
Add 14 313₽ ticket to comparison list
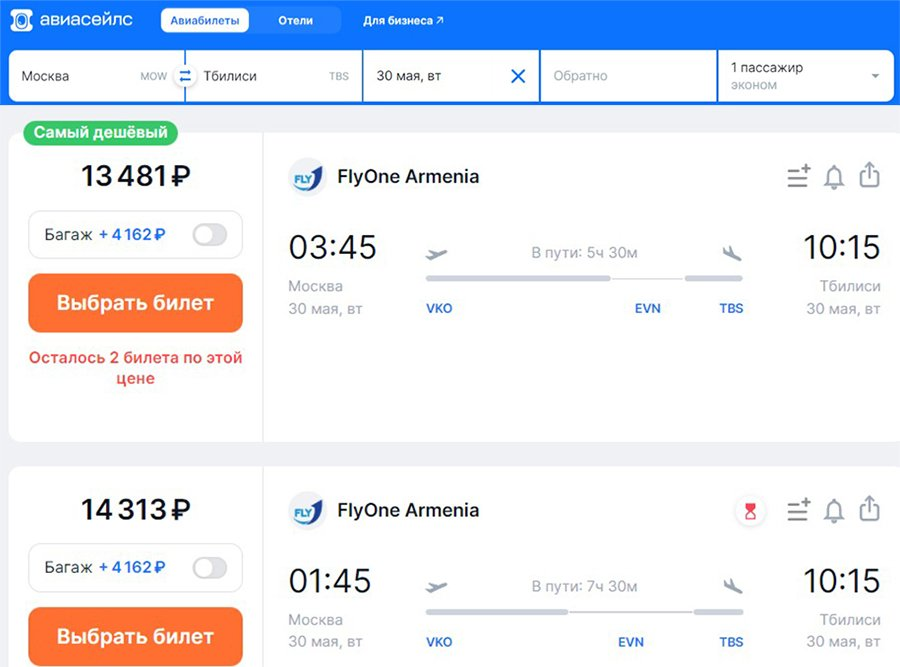[798, 509]
